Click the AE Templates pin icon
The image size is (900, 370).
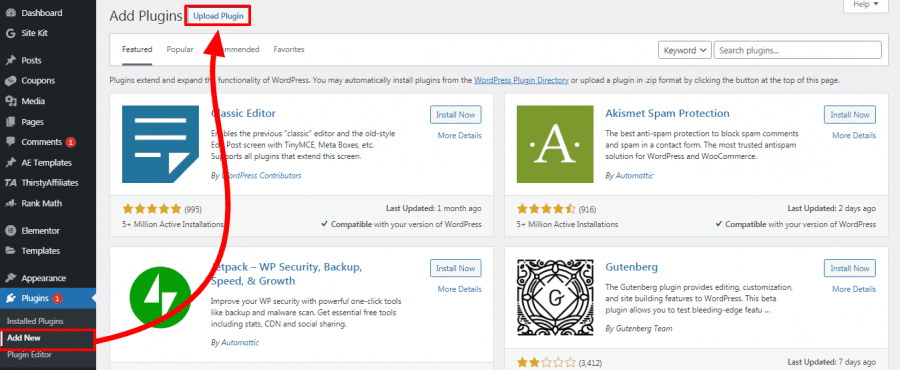(x=10, y=162)
